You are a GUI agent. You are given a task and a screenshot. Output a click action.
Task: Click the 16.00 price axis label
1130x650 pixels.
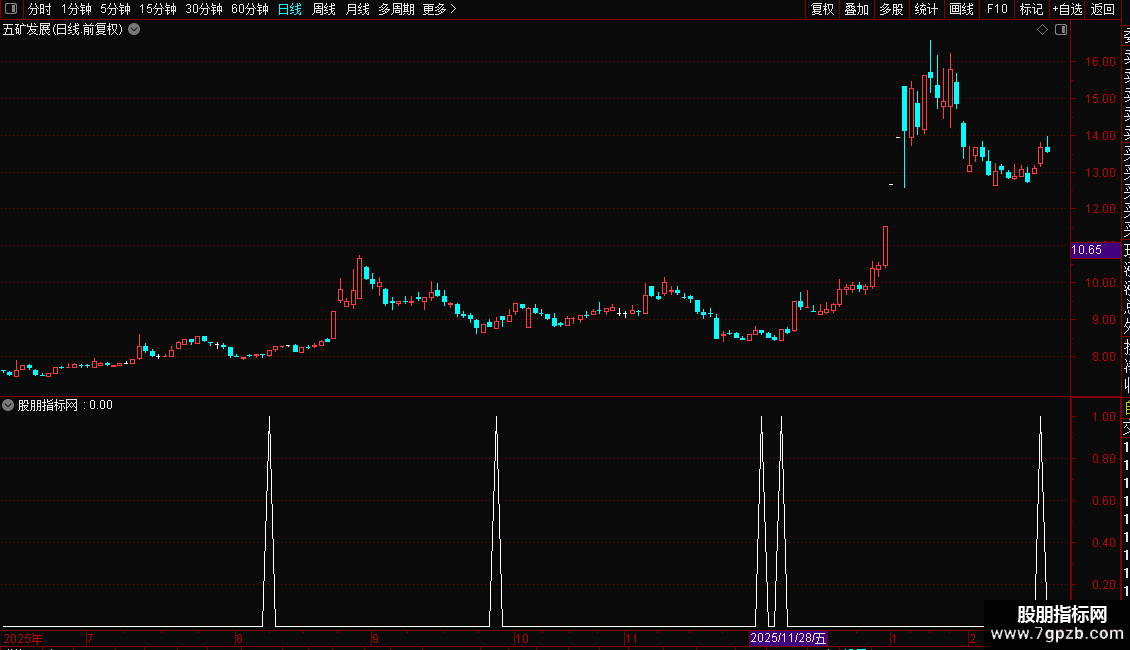pos(1100,62)
